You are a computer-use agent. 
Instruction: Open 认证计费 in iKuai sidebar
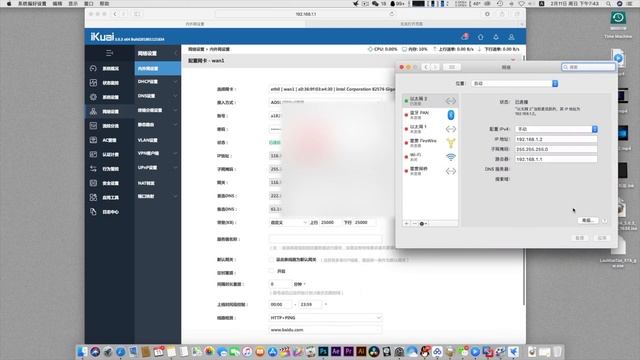[109, 154]
